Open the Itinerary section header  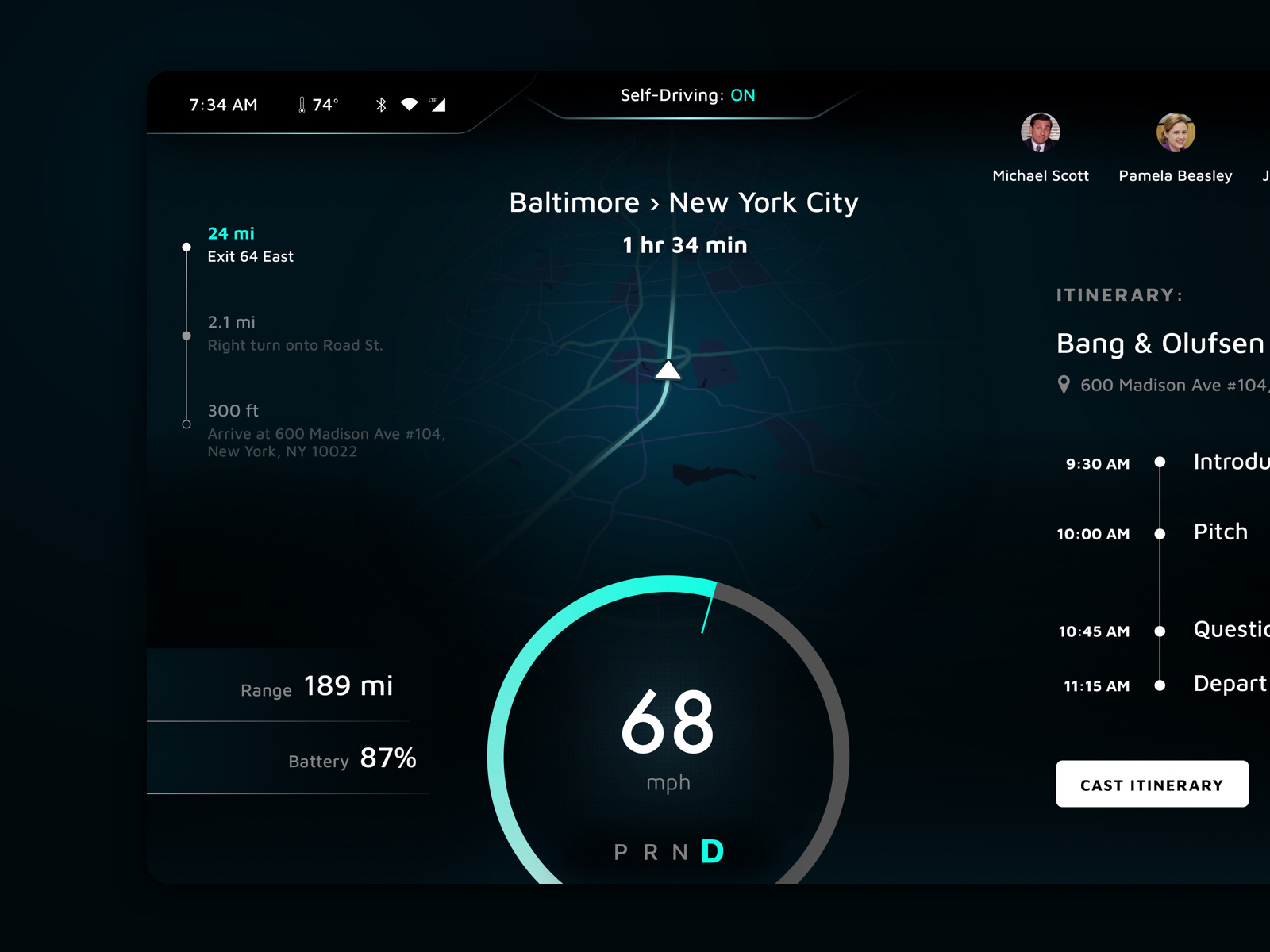pyautogui.click(x=1120, y=295)
